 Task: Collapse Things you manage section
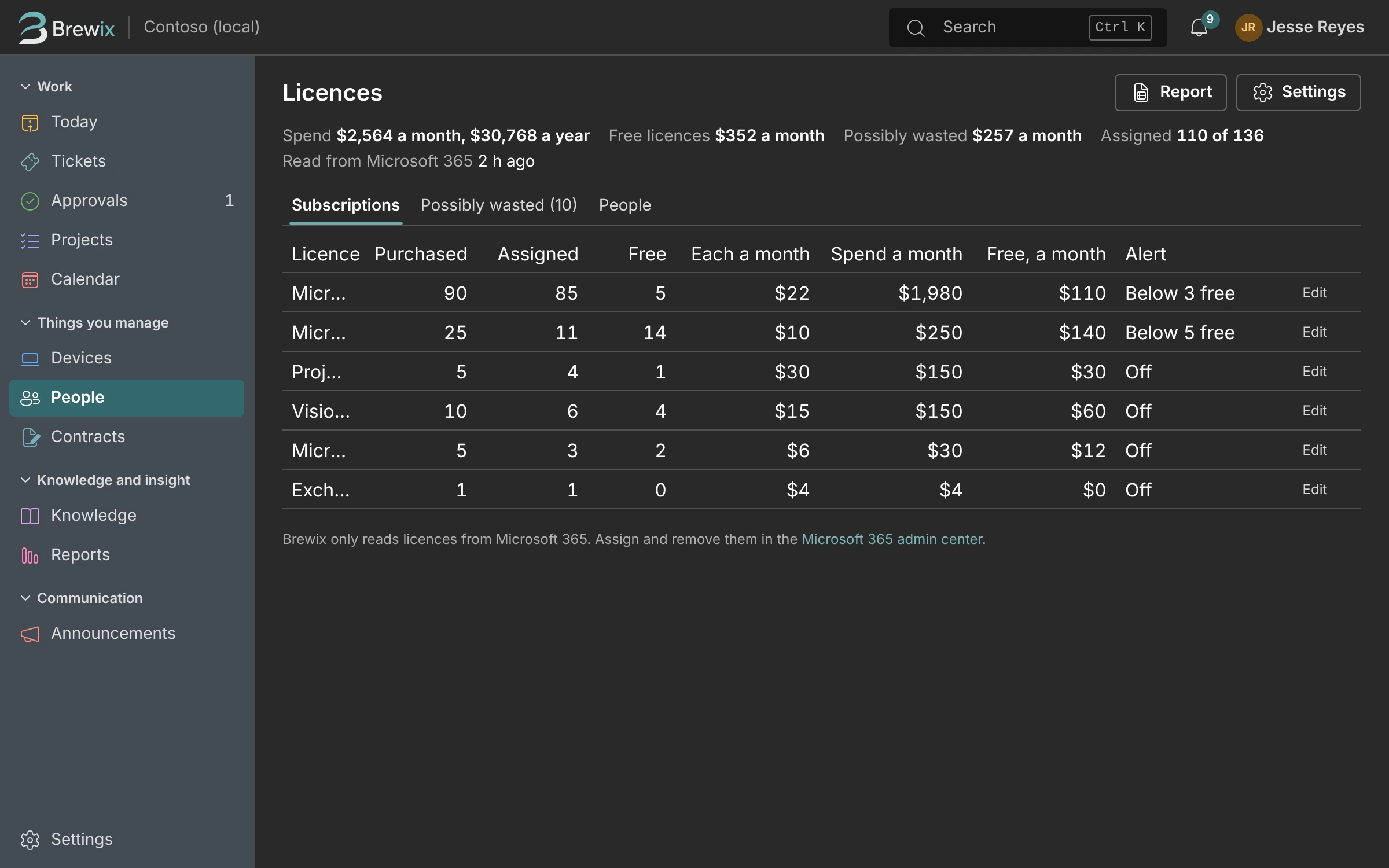pyautogui.click(x=94, y=322)
